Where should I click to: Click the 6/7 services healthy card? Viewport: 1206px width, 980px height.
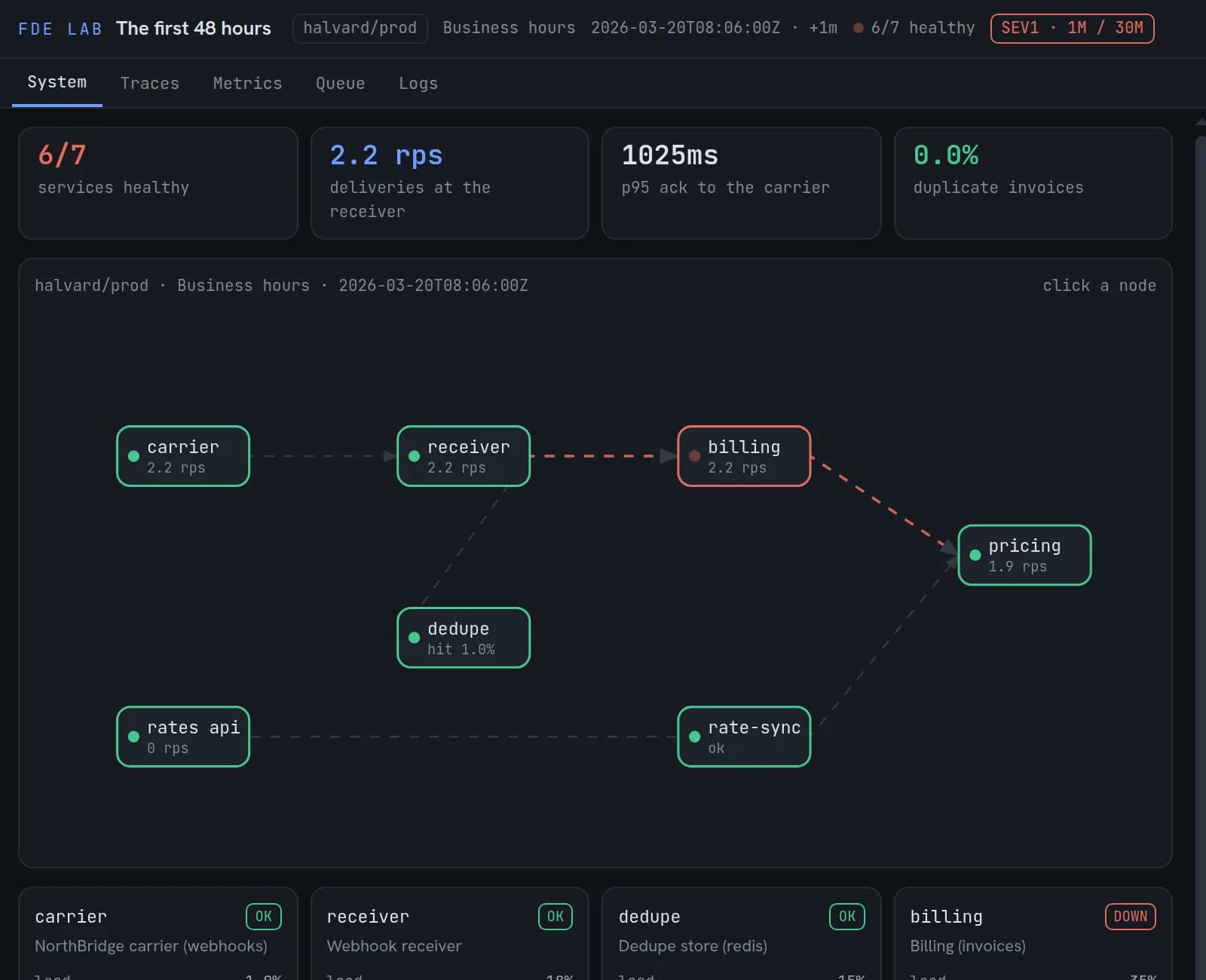(158, 183)
